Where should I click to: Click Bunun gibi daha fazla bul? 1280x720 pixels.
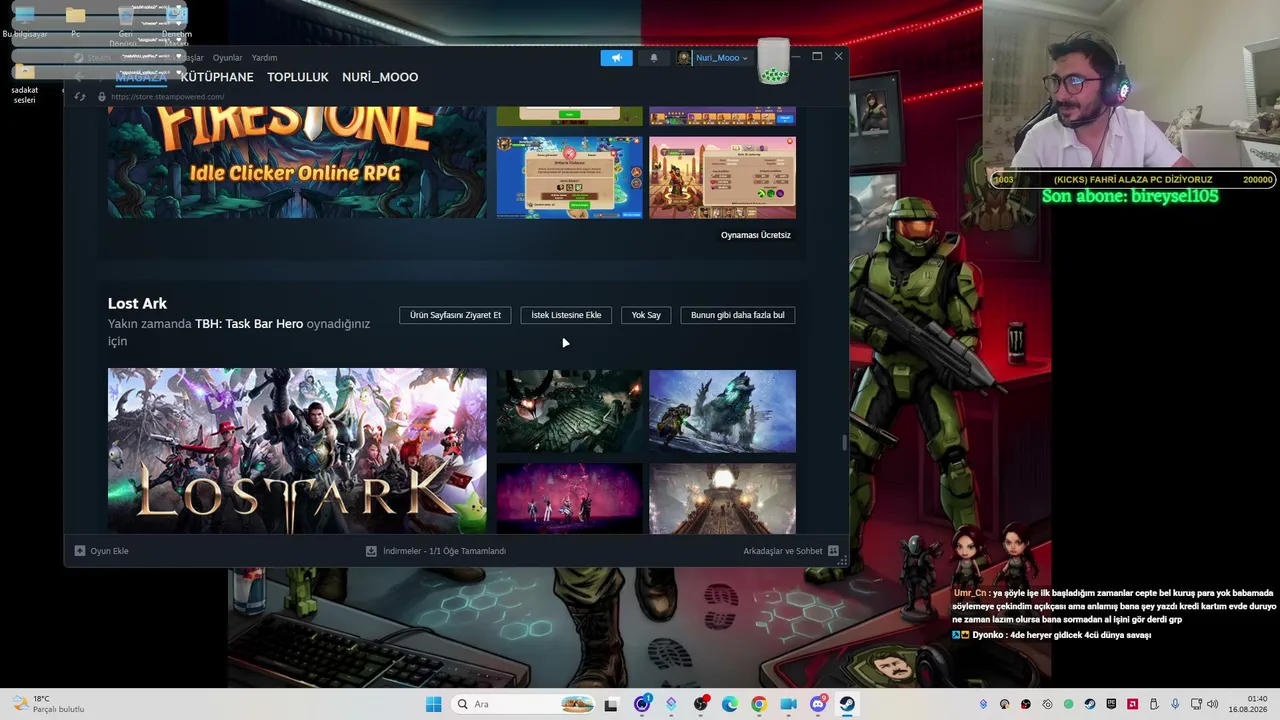[x=737, y=315]
